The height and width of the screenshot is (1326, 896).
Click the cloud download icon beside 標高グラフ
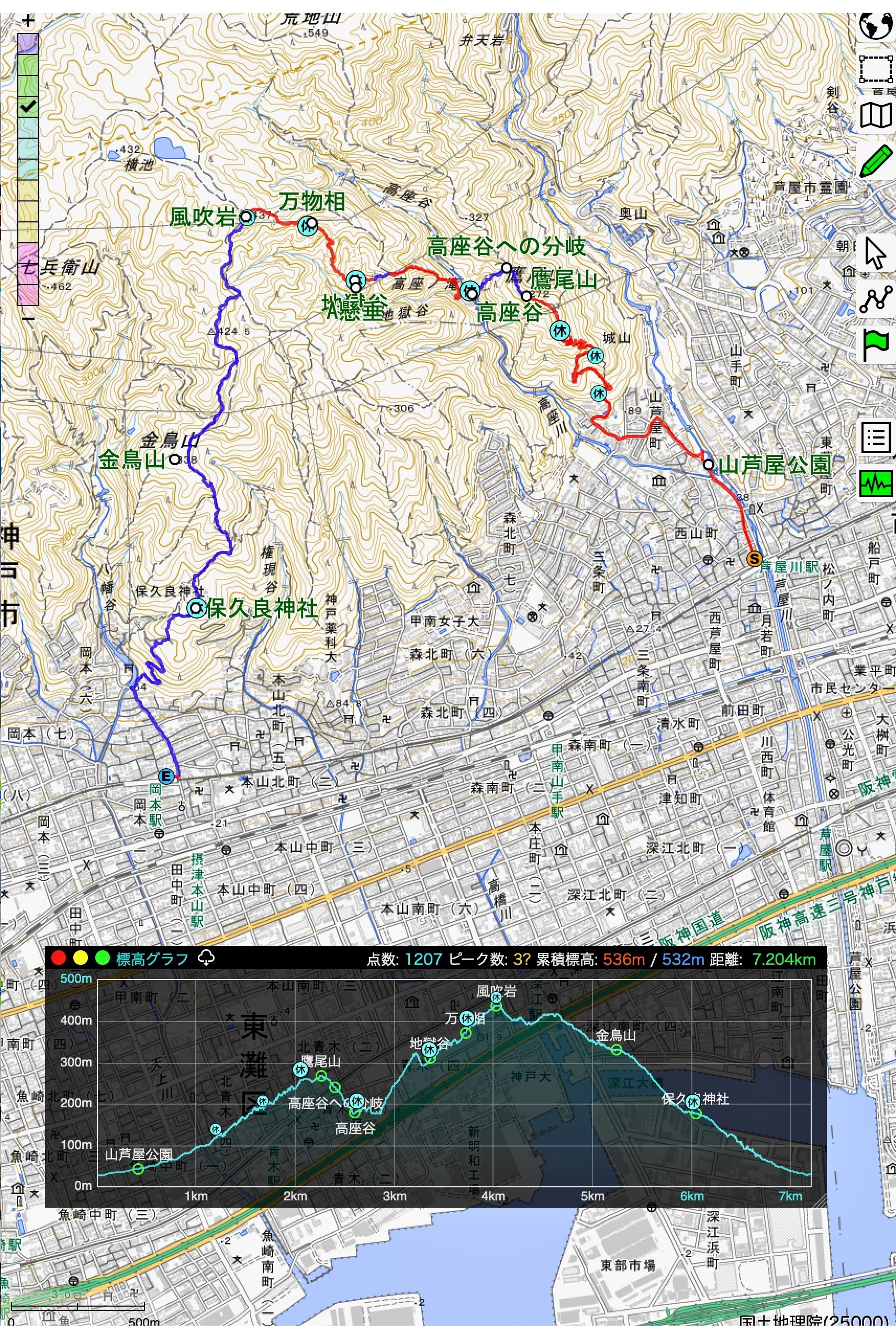[x=206, y=958]
